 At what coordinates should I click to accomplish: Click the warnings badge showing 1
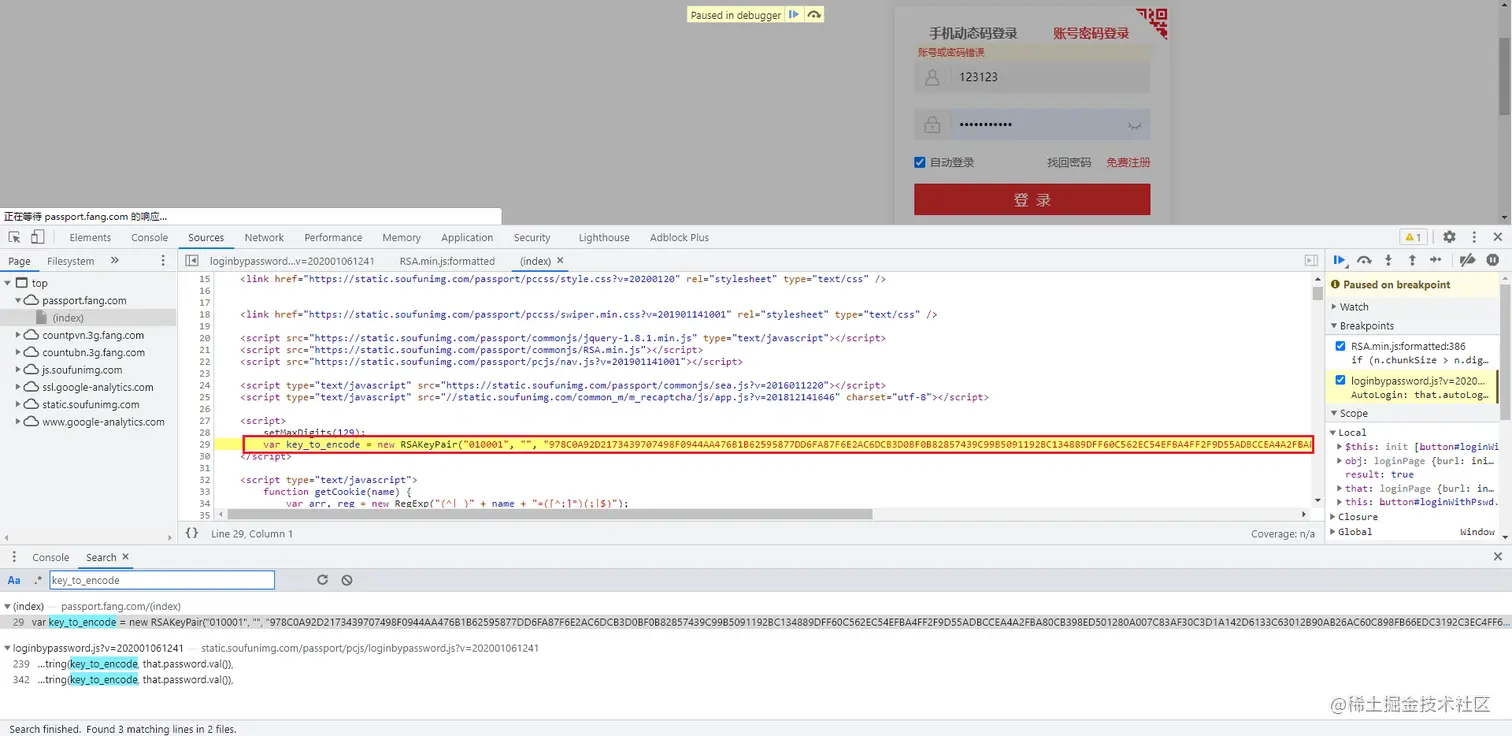[1413, 237]
